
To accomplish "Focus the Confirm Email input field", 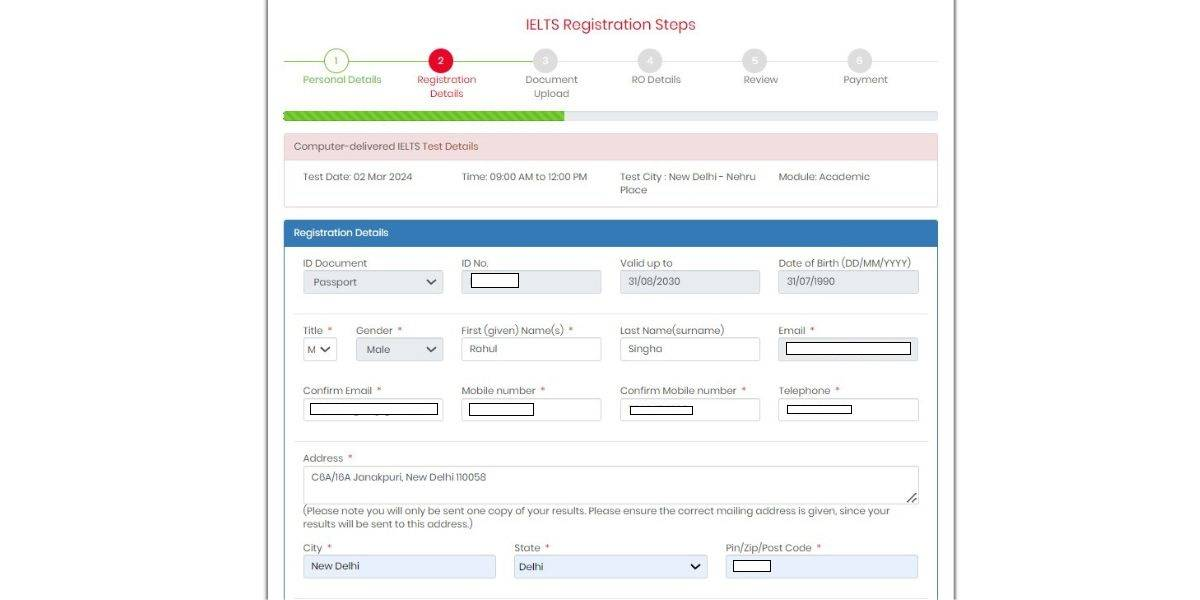I will (x=372, y=408).
